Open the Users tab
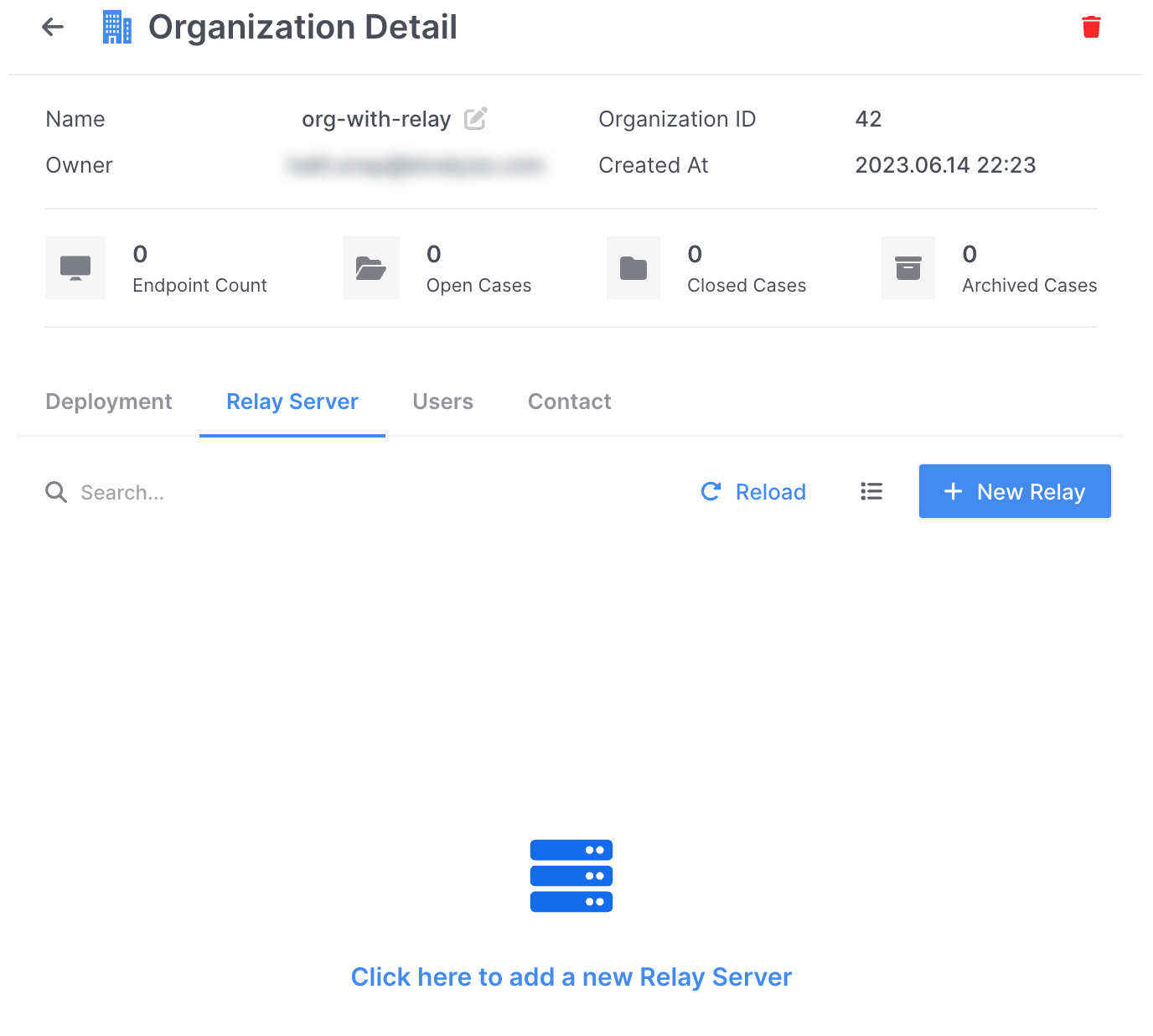This screenshot has width=1153, height=1036. [442, 402]
